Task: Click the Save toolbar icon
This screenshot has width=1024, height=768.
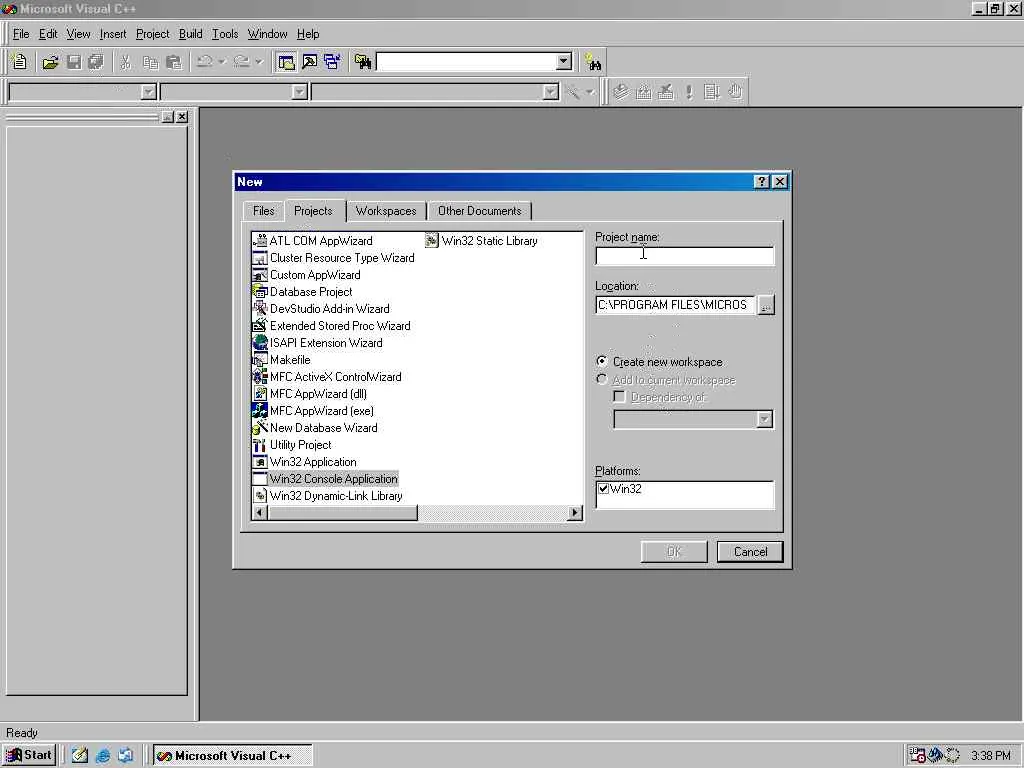Action: (74, 62)
